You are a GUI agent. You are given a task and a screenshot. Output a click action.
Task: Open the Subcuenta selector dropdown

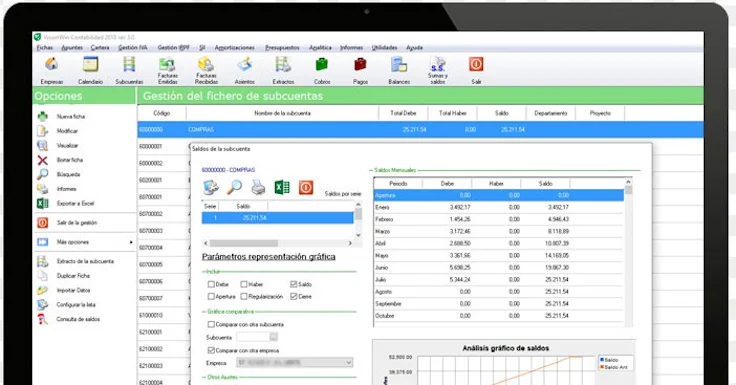click(274, 337)
